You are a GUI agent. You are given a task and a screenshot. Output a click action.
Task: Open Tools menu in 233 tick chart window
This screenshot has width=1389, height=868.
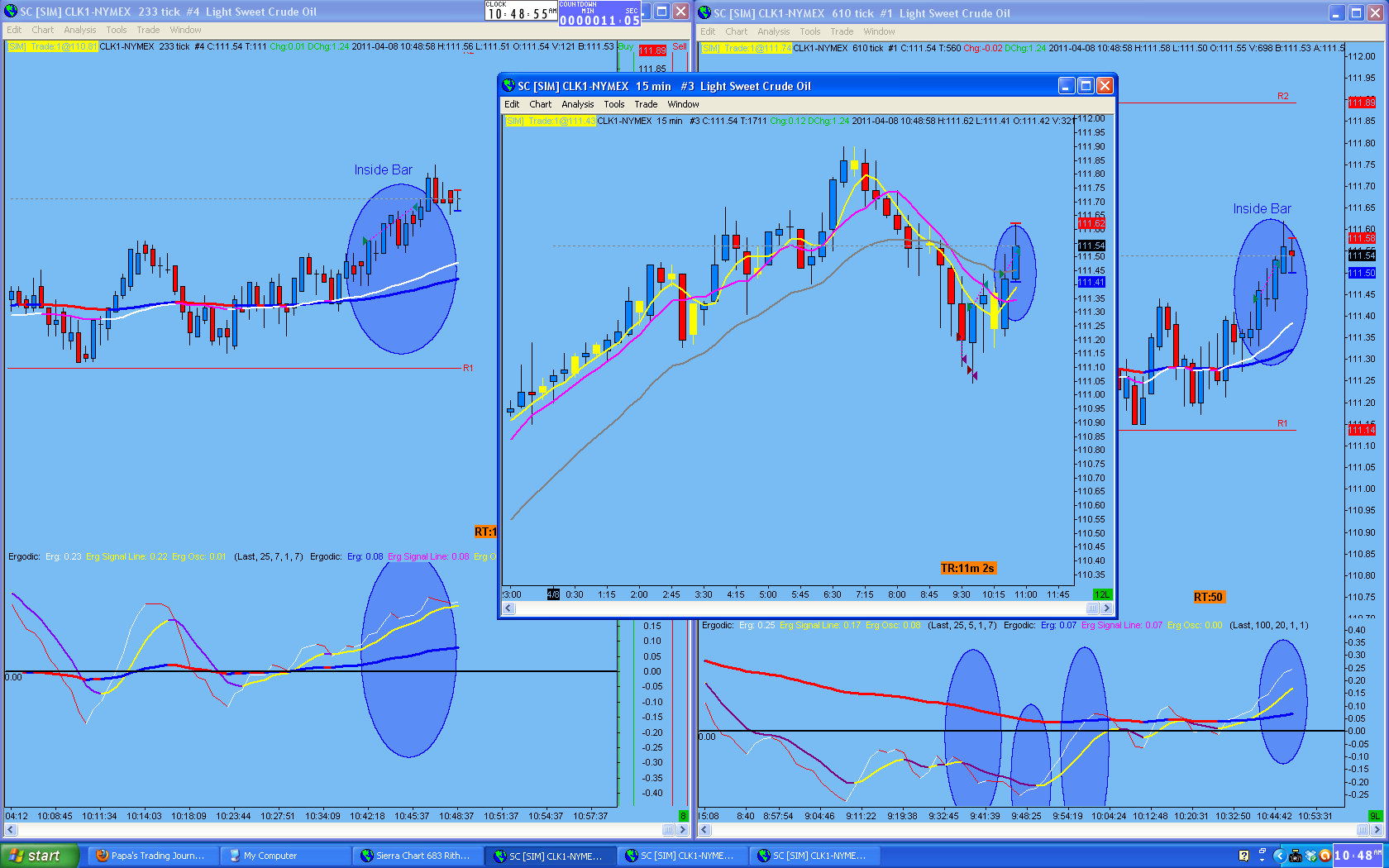tap(117, 30)
